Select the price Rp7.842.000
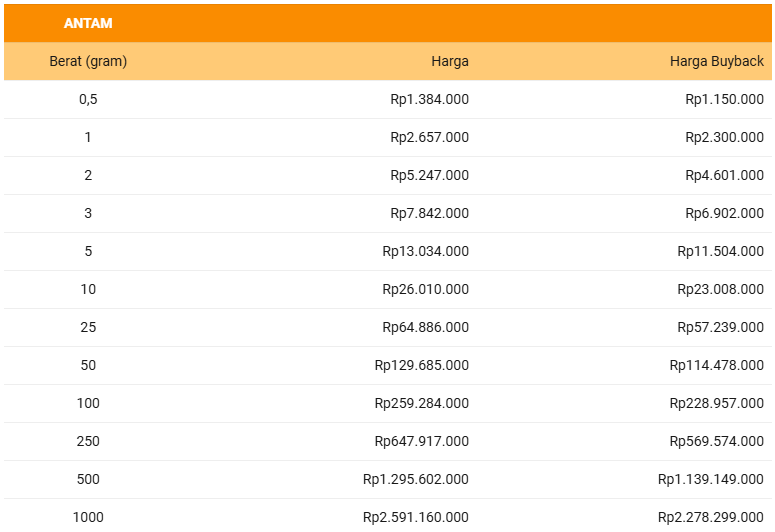Screen dimensions: 775x532 coord(429,213)
